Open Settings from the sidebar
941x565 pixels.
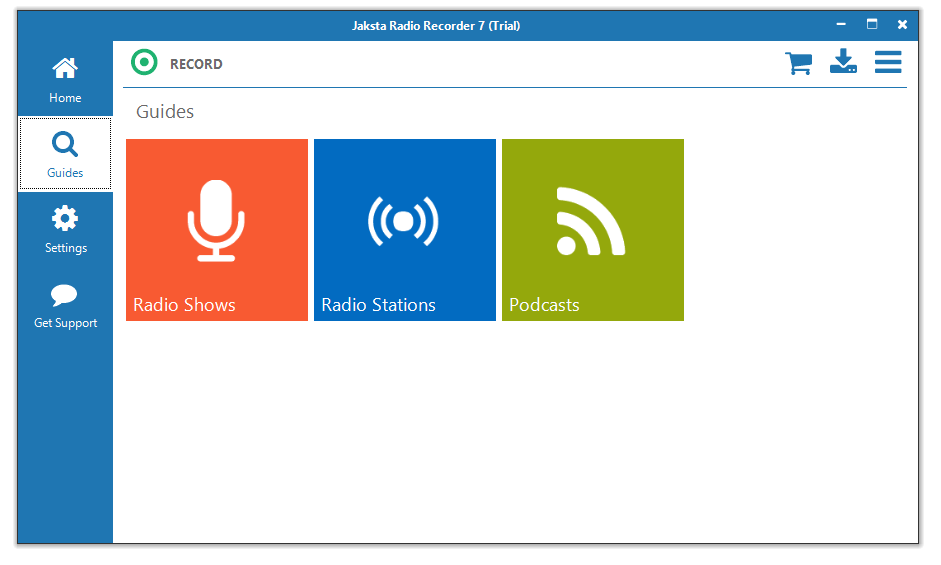(65, 229)
